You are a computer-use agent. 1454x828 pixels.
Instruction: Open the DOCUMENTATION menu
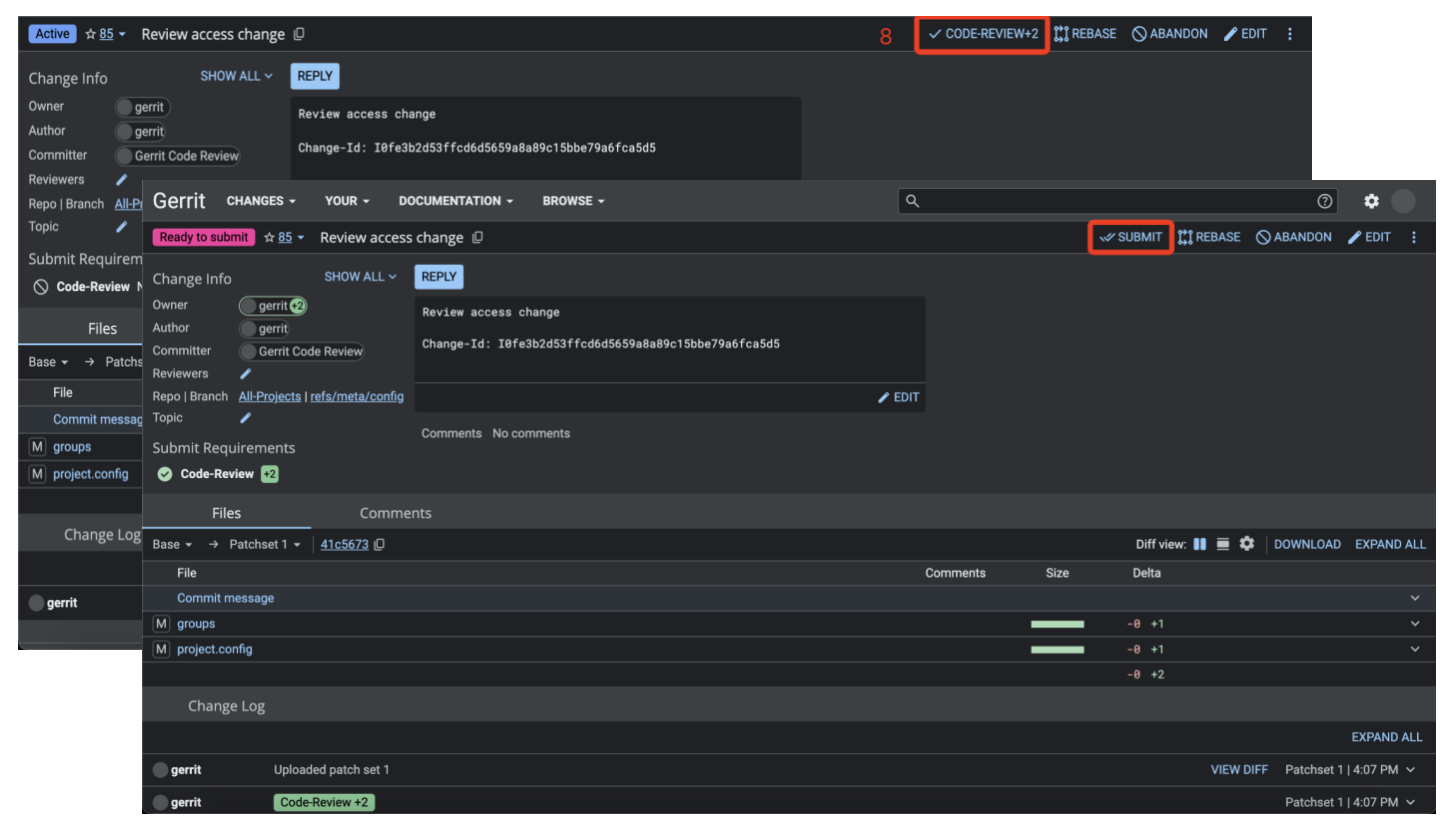(456, 201)
